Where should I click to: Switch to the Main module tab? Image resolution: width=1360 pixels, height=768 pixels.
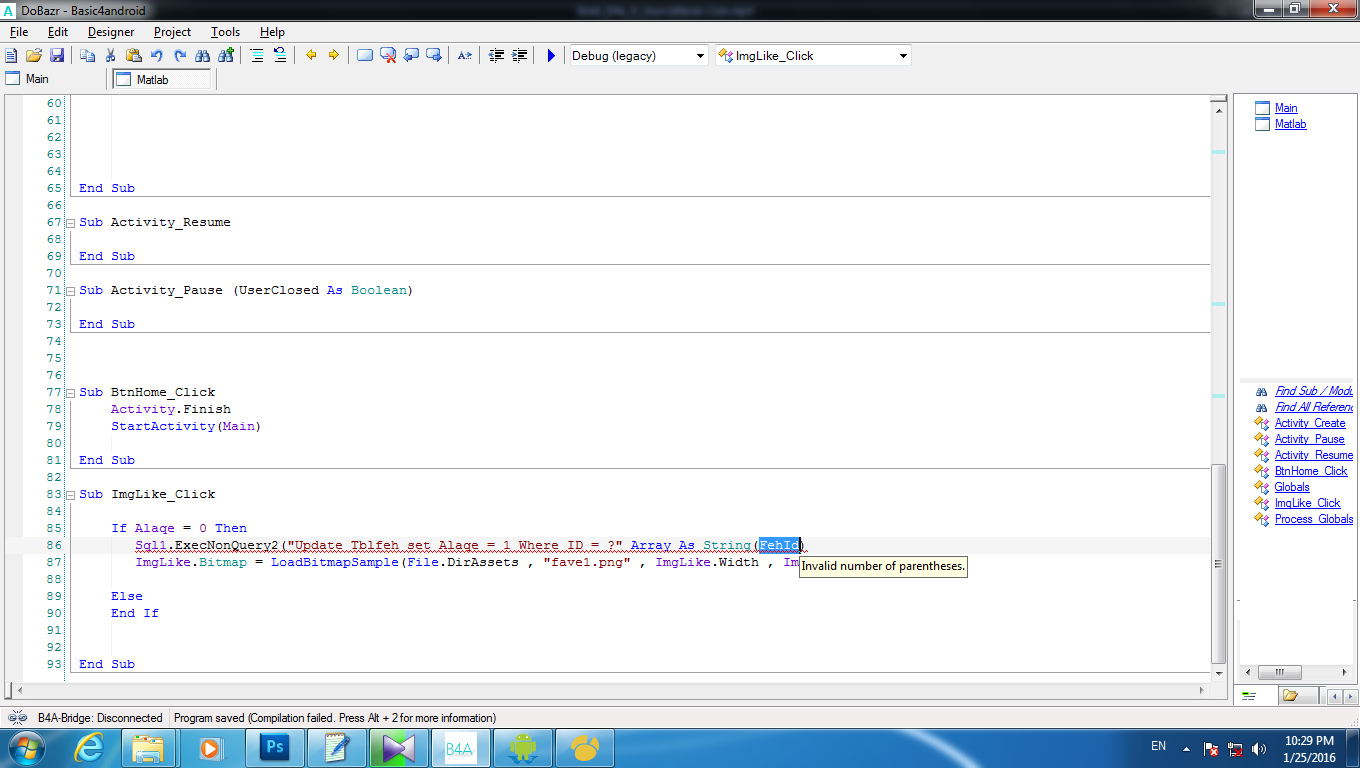37,79
